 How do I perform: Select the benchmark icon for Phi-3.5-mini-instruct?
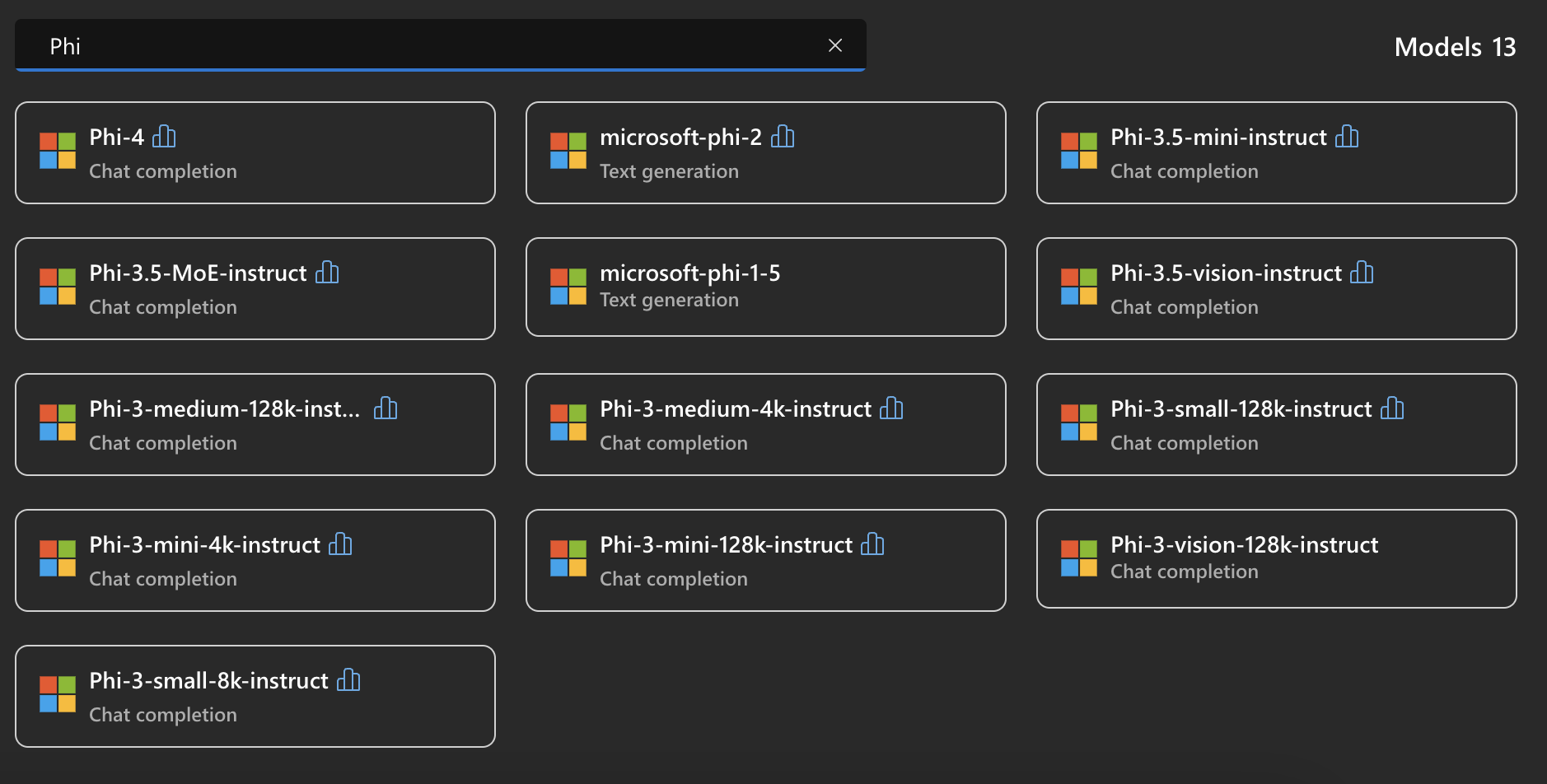pyautogui.click(x=1347, y=137)
